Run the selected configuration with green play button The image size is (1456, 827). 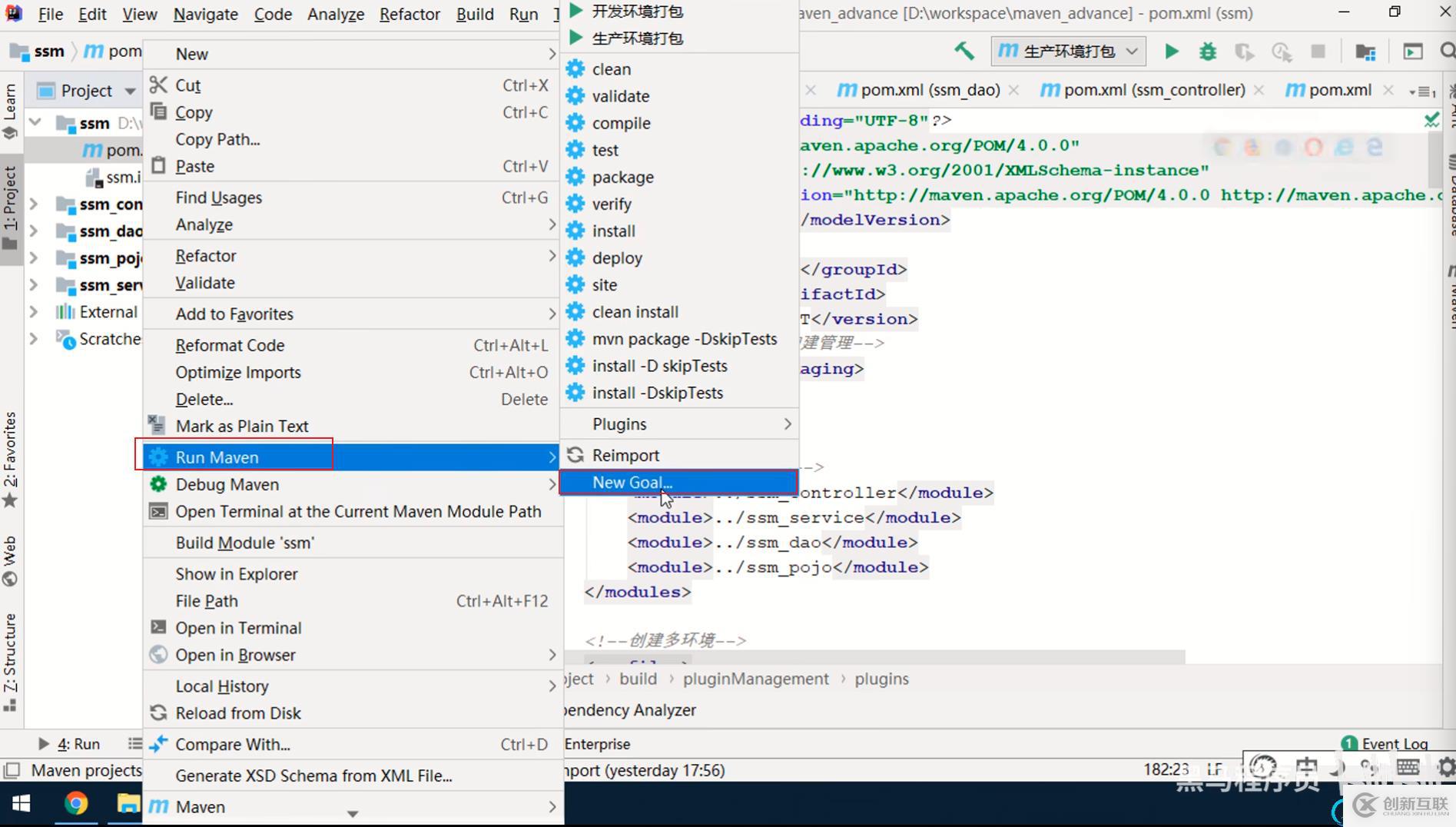1171,51
